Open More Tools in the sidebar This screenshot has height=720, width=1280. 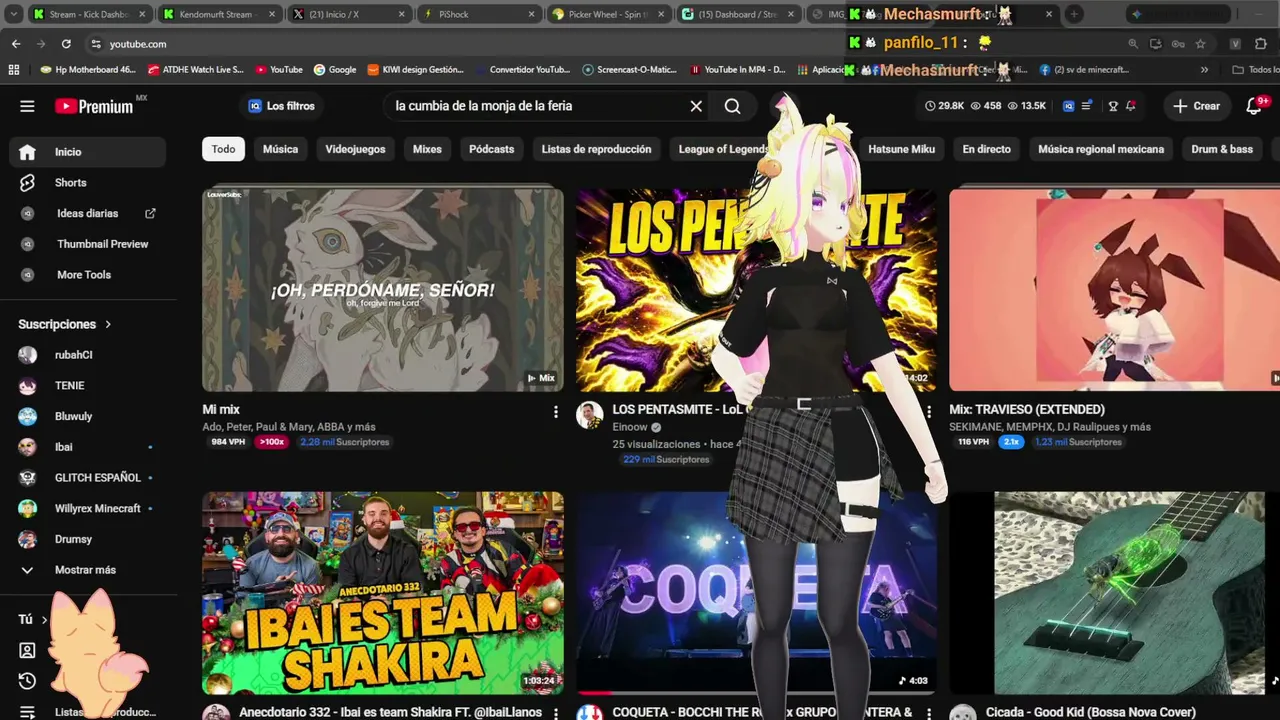(x=87, y=275)
